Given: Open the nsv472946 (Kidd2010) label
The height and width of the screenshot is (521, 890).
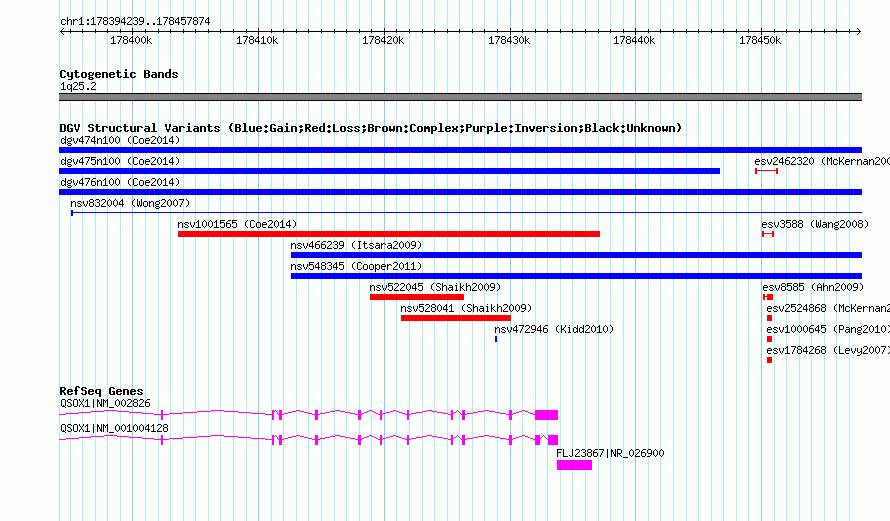Looking at the screenshot, I should click(554, 329).
